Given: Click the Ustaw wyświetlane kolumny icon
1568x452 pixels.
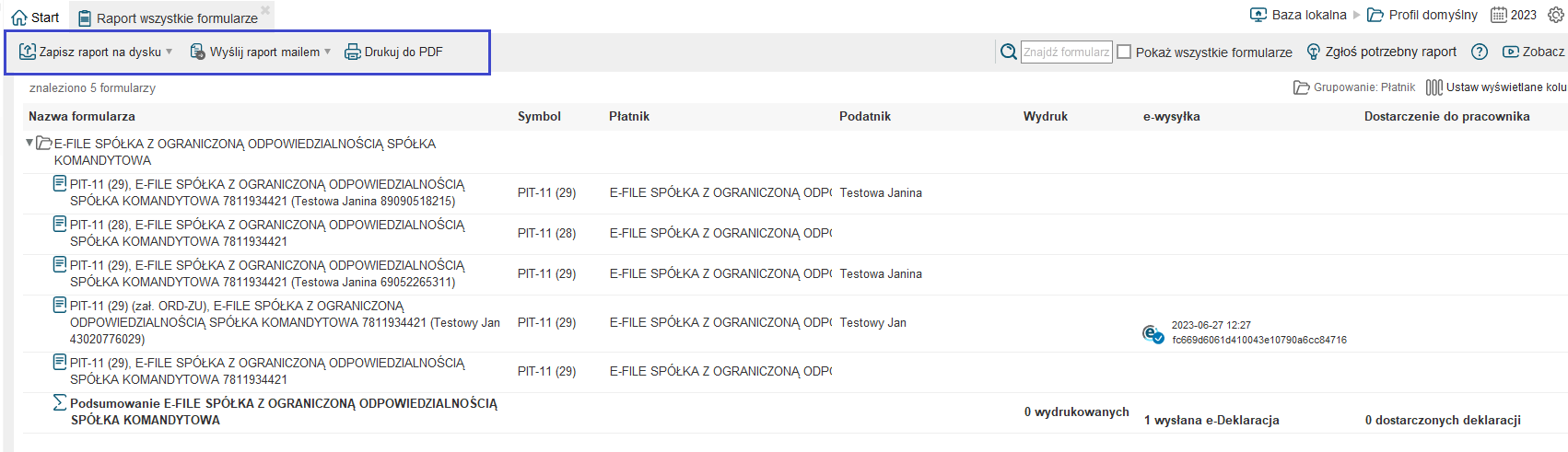Looking at the screenshot, I should tap(1433, 87).
